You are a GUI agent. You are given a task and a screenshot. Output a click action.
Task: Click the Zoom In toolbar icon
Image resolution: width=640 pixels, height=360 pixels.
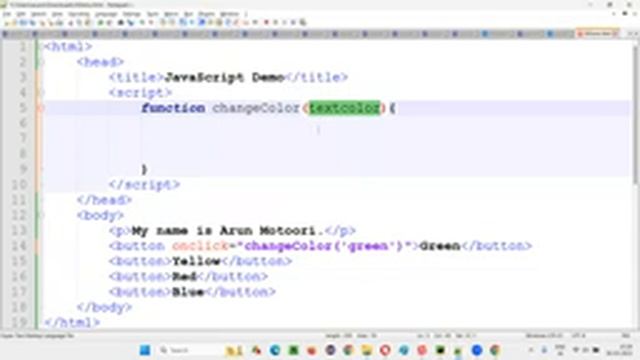(142, 23)
